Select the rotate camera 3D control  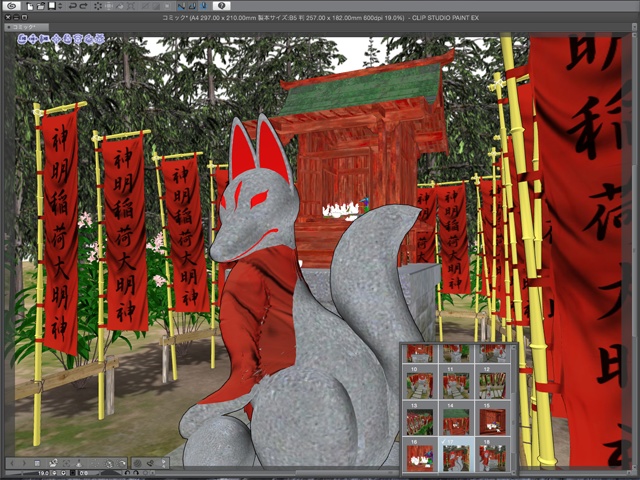[x=21, y=39]
